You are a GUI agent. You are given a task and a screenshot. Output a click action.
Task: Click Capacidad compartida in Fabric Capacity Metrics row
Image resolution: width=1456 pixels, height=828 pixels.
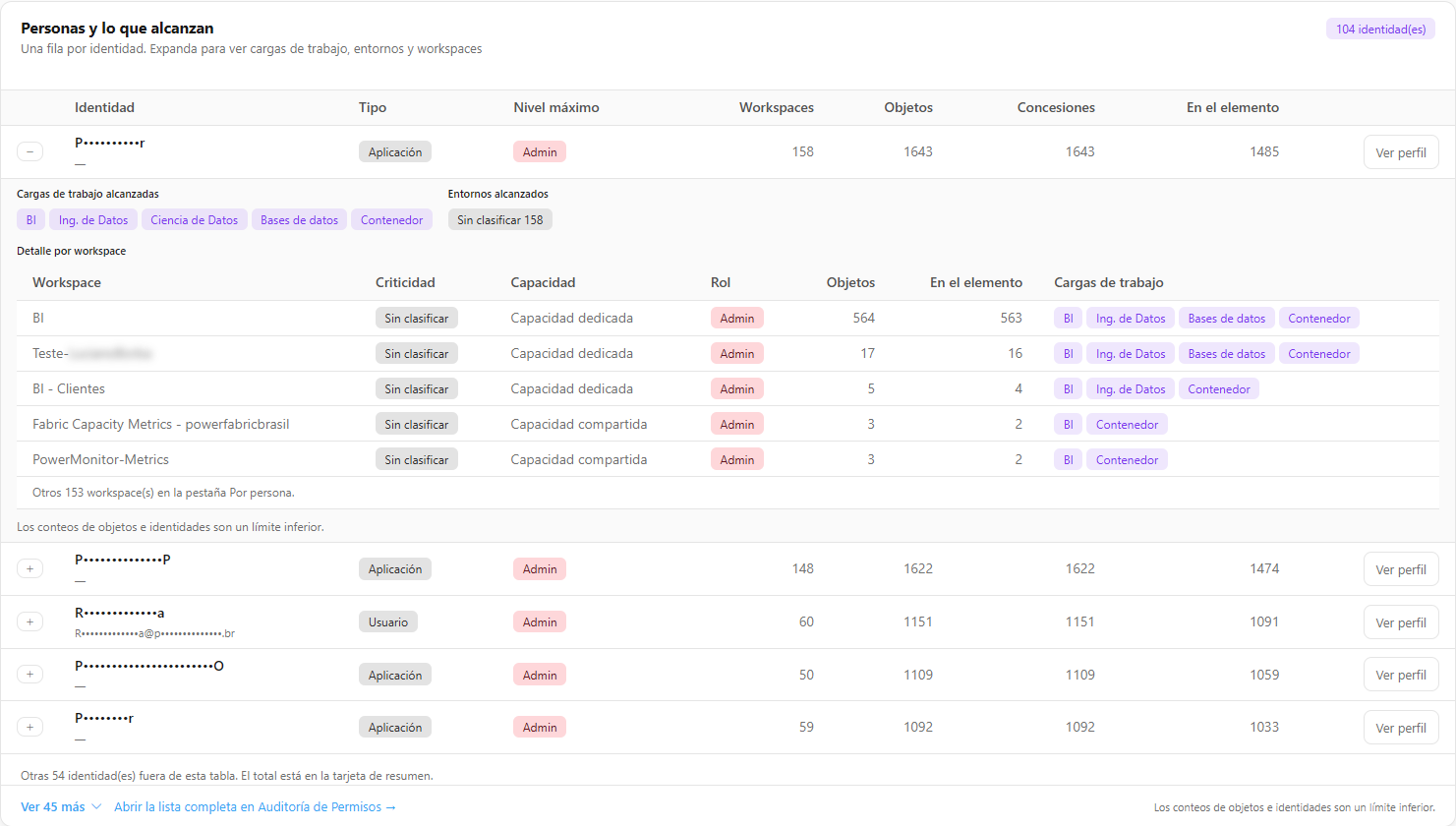(x=579, y=424)
